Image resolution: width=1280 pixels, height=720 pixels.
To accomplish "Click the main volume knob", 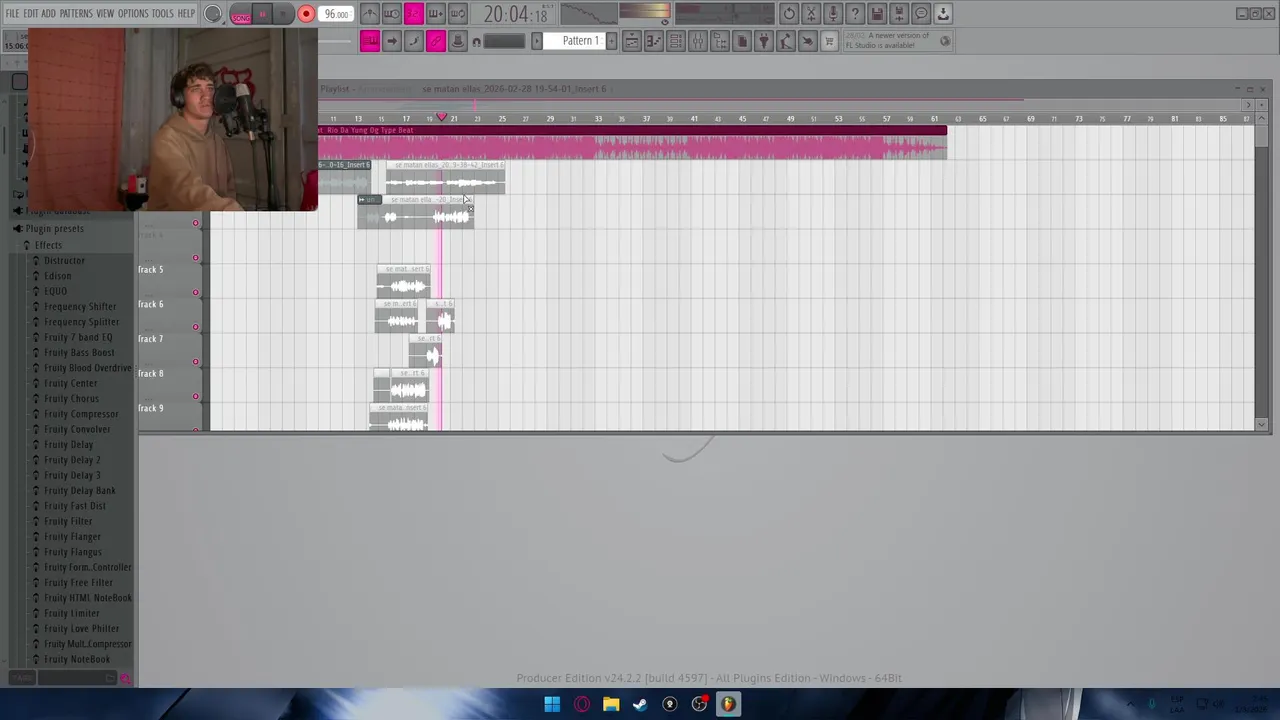I will coord(213,14).
